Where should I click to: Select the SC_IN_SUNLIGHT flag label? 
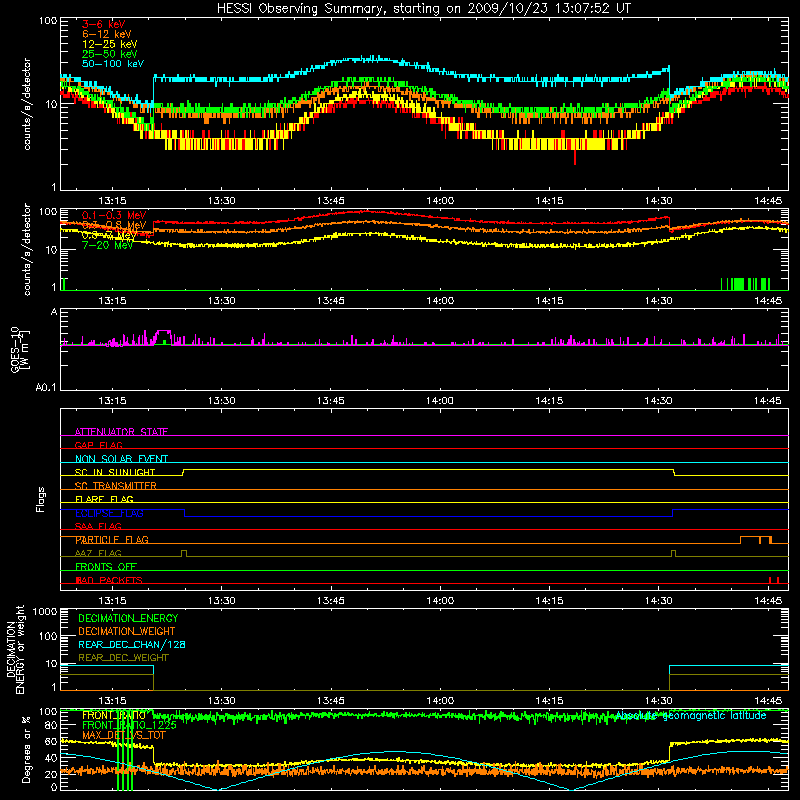[115, 472]
